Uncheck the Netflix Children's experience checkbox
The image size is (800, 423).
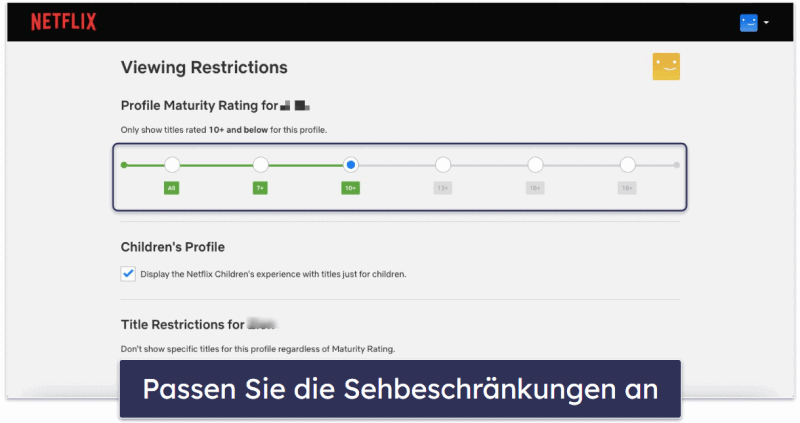128,274
